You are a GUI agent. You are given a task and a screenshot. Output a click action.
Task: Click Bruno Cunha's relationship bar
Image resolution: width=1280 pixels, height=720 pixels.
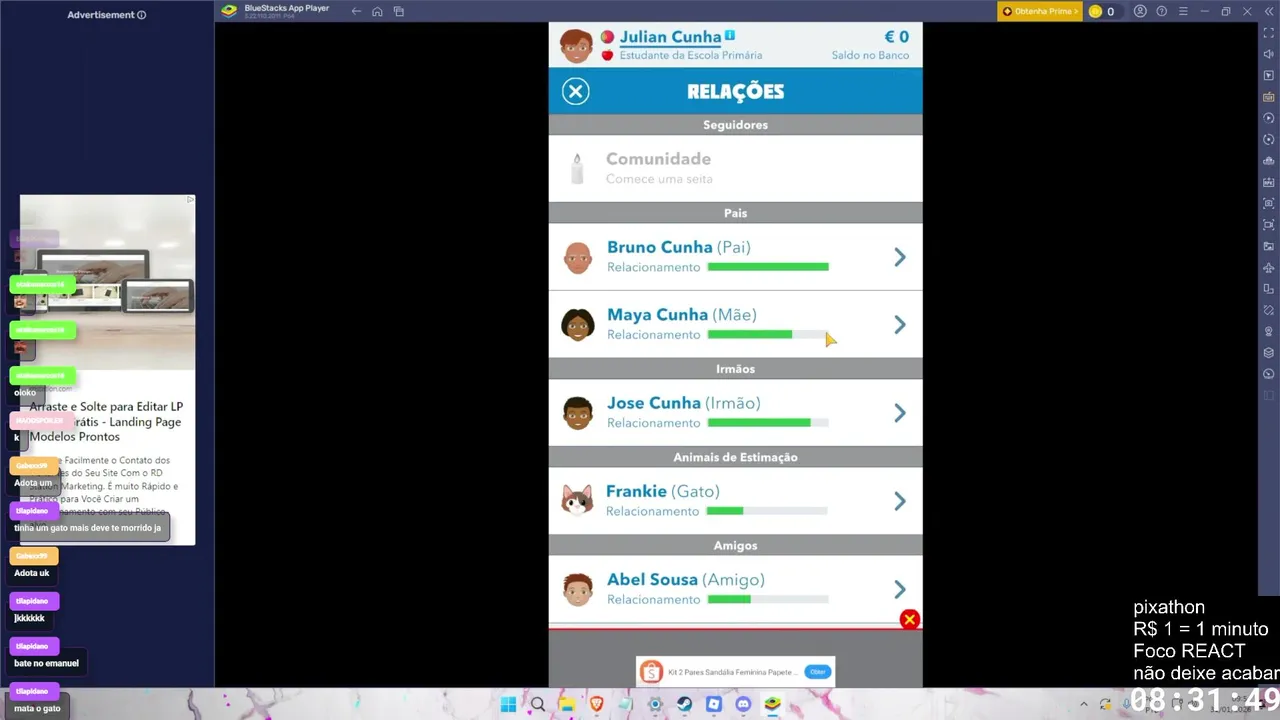tap(768, 267)
